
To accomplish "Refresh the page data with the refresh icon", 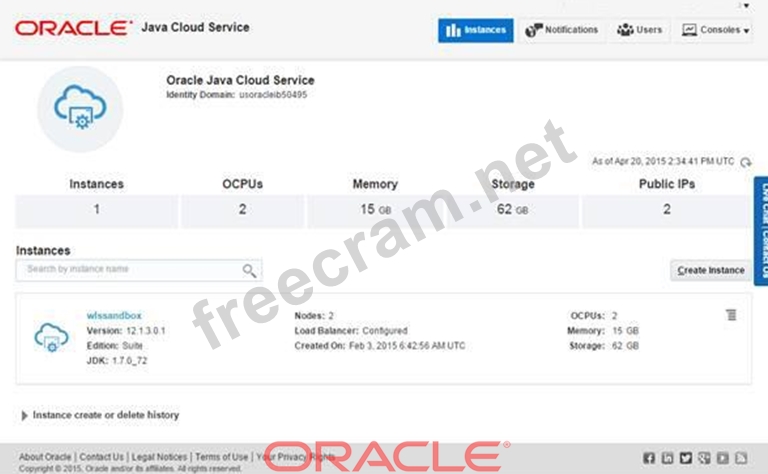I will pyautogui.click(x=745, y=162).
